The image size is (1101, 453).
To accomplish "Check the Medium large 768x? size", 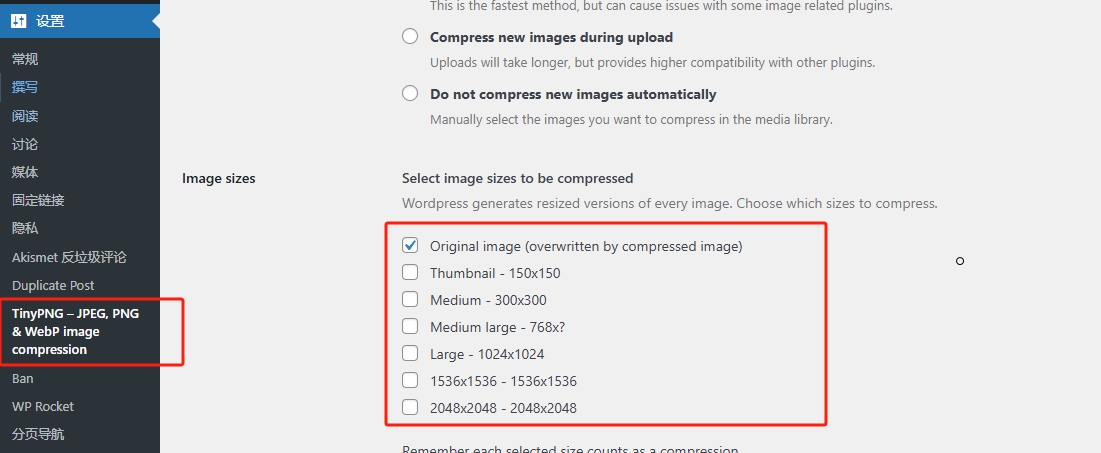I will click(x=410, y=326).
